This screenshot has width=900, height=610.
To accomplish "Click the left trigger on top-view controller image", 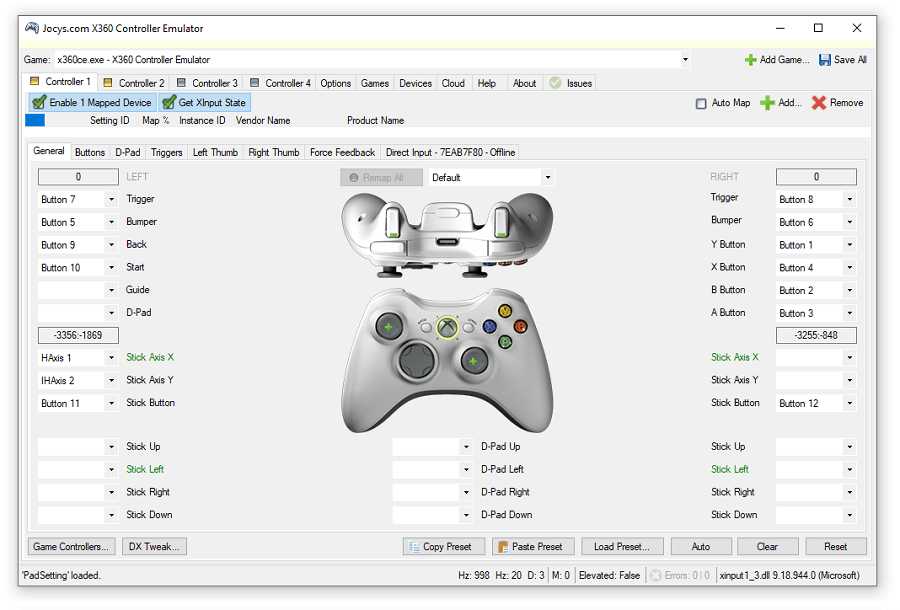I will [393, 223].
